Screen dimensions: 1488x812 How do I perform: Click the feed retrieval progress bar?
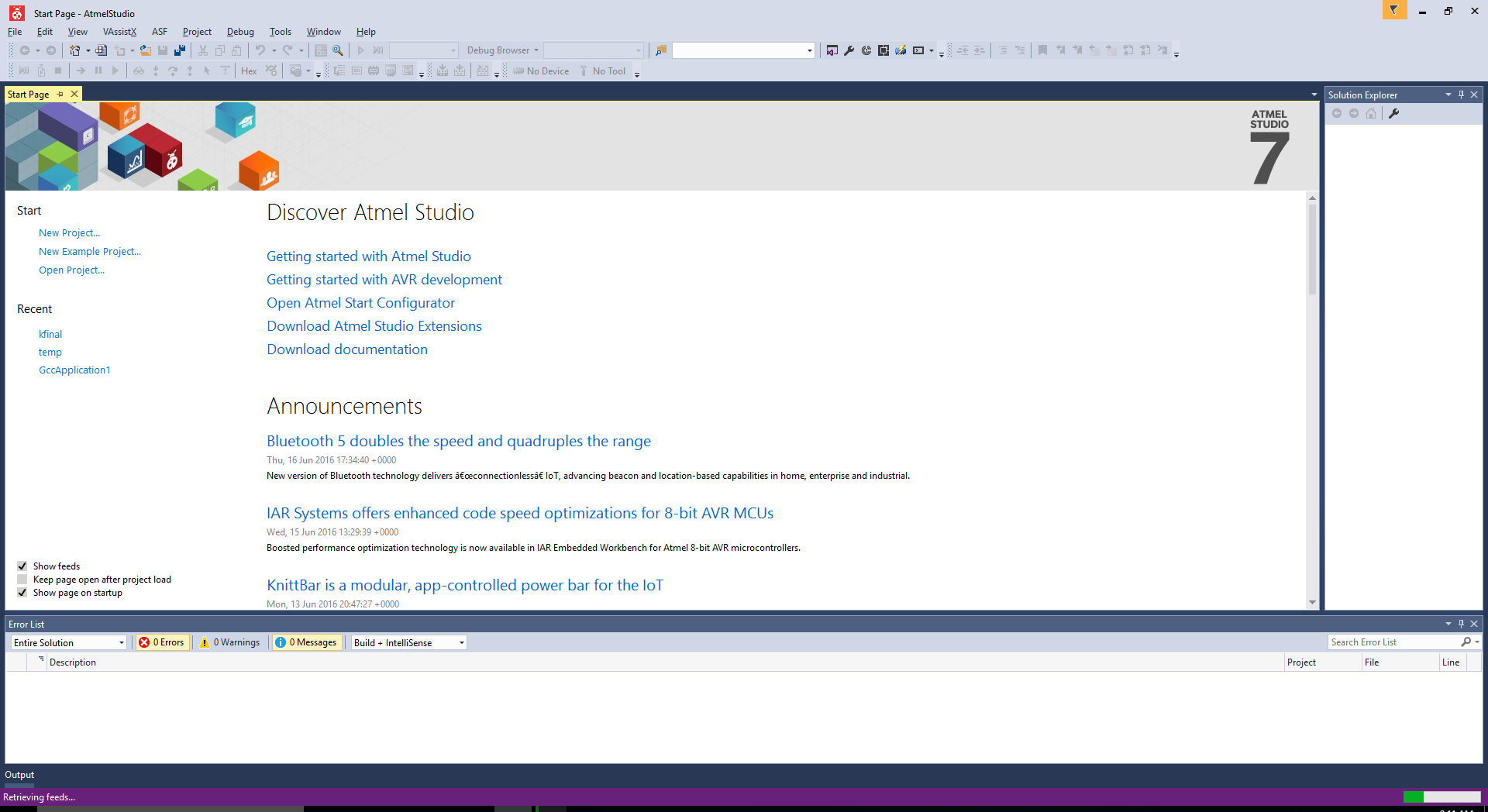coord(1441,797)
